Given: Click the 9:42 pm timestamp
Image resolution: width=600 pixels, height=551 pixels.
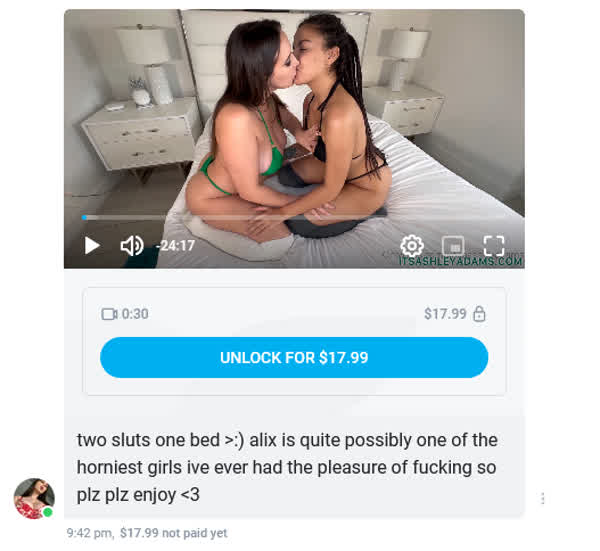Looking at the screenshot, I should [90, 533].
